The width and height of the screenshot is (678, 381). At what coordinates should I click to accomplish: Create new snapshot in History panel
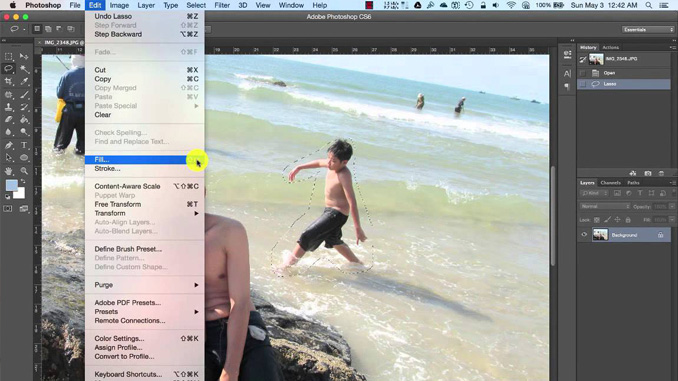(648, 173)
